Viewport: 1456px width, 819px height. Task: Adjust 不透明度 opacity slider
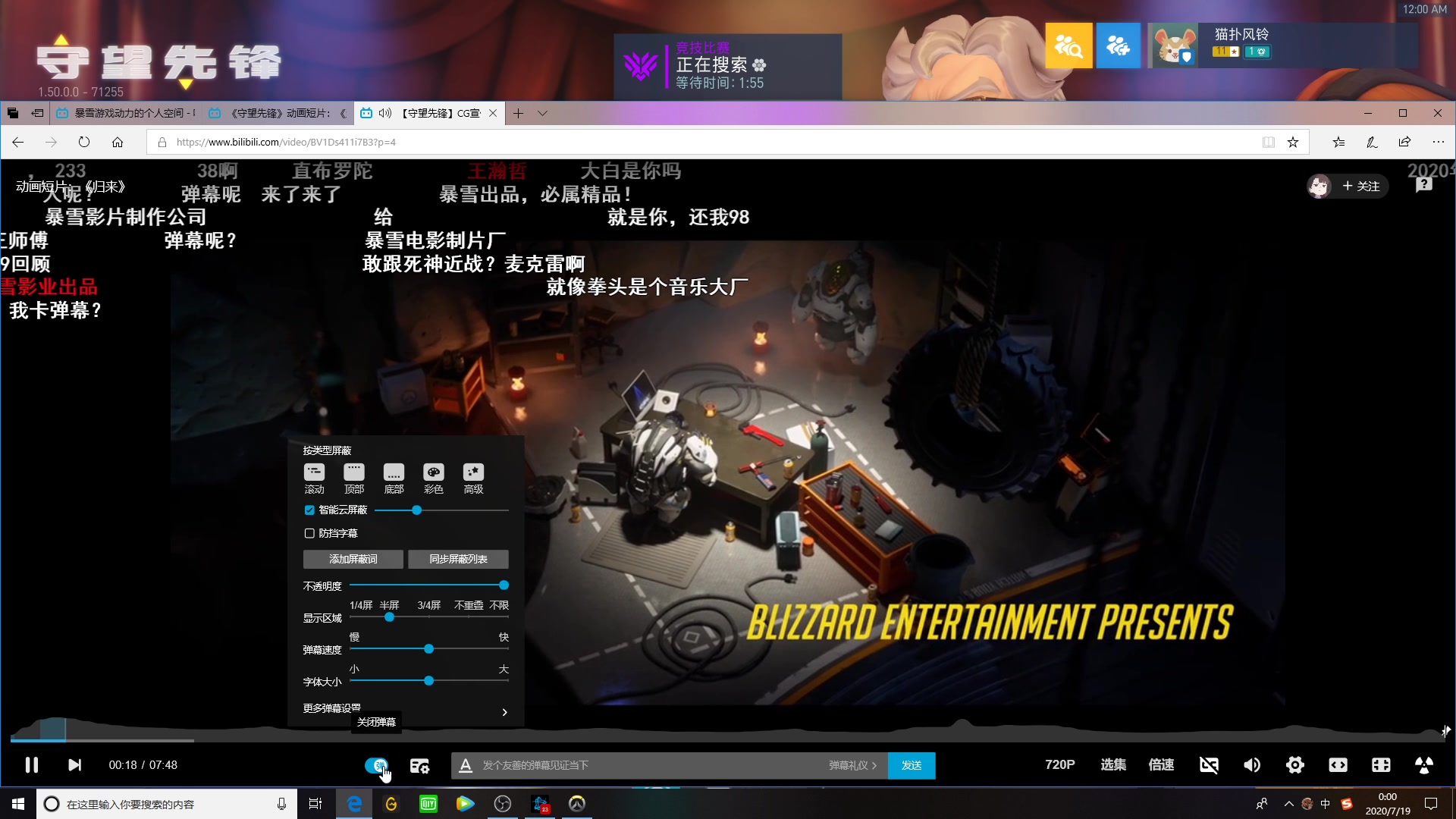(504, 585)
